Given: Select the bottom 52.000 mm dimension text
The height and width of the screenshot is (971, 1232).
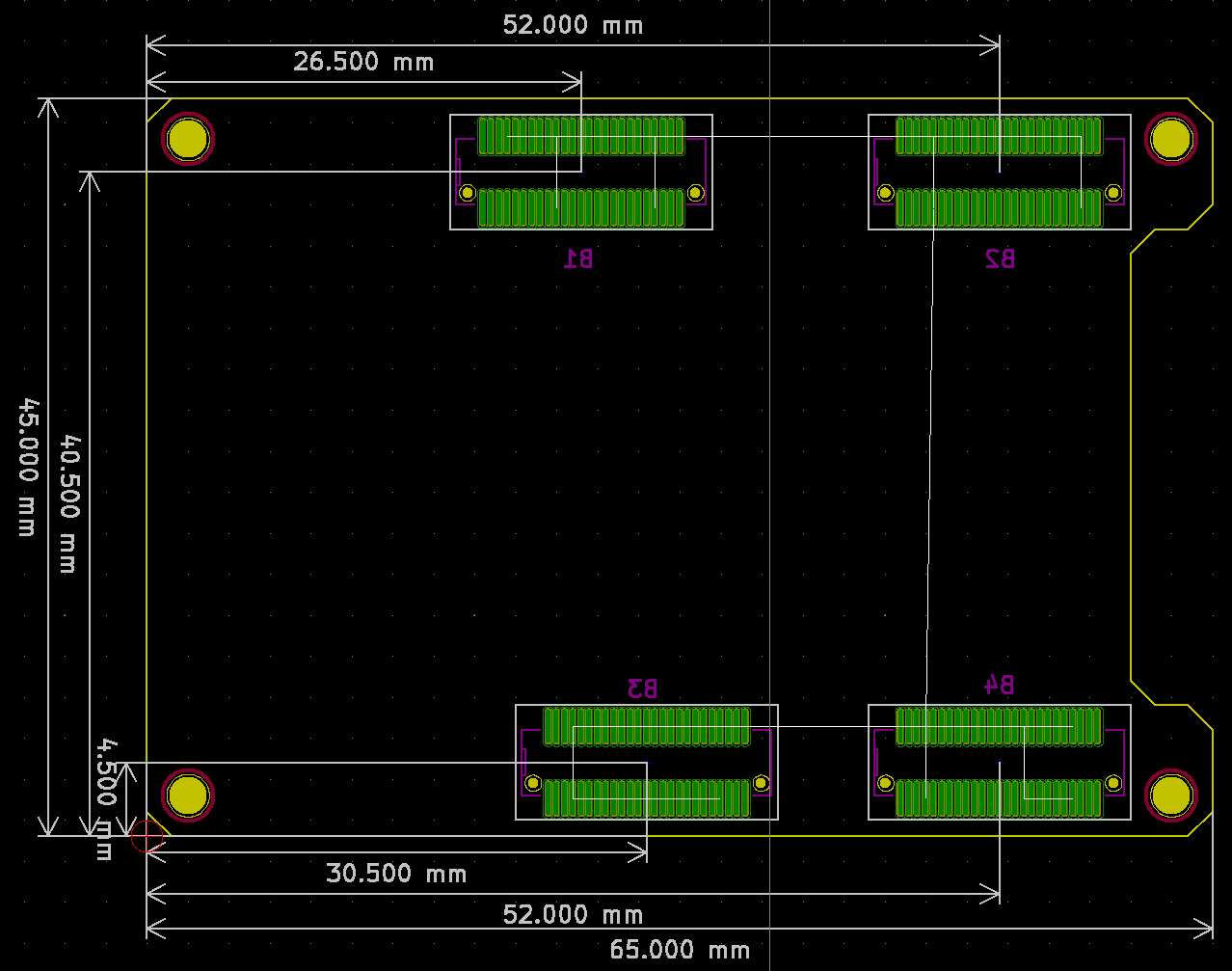Looking at the screenshot, I should click(x=573, y=914).
